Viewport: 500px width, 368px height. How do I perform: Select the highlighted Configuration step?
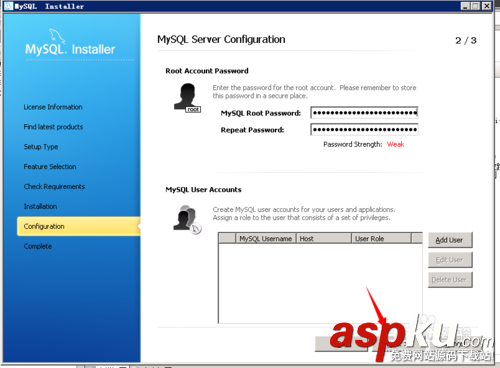point(79,226)
